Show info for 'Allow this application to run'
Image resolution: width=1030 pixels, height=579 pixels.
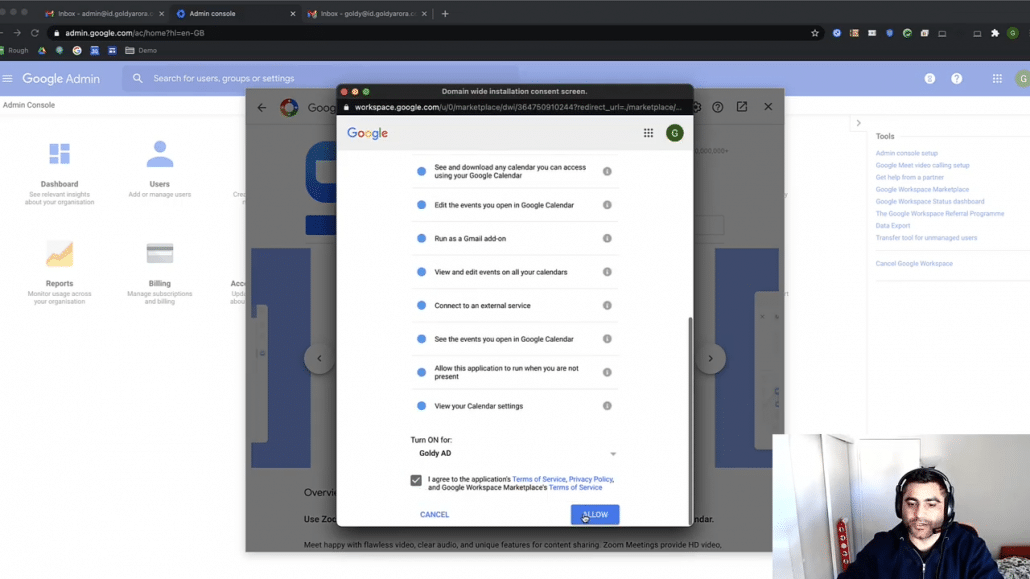[x=607, y=373]
